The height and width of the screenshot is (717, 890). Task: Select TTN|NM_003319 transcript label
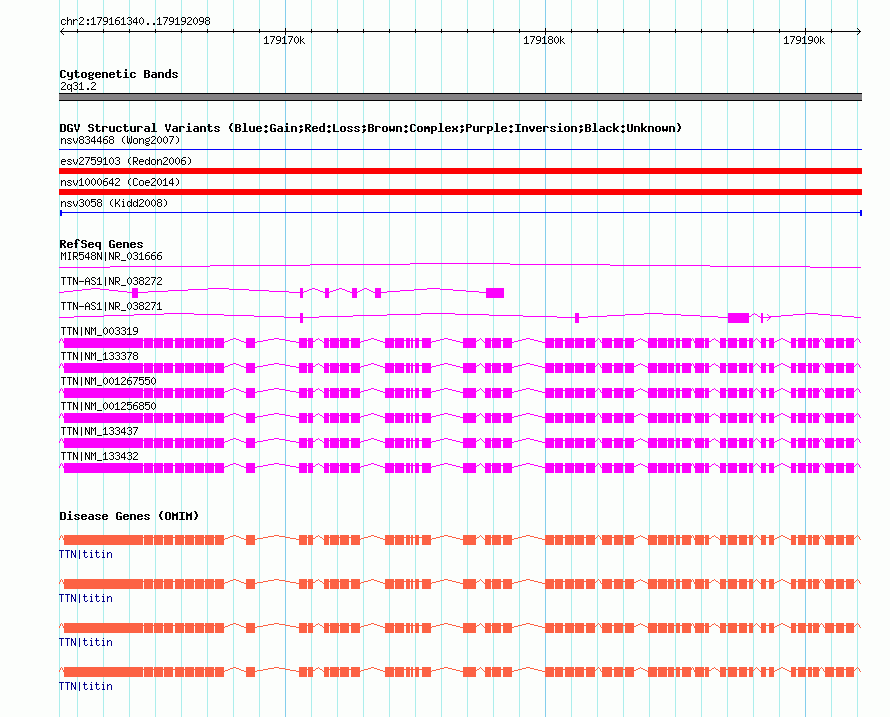[99, 332]
